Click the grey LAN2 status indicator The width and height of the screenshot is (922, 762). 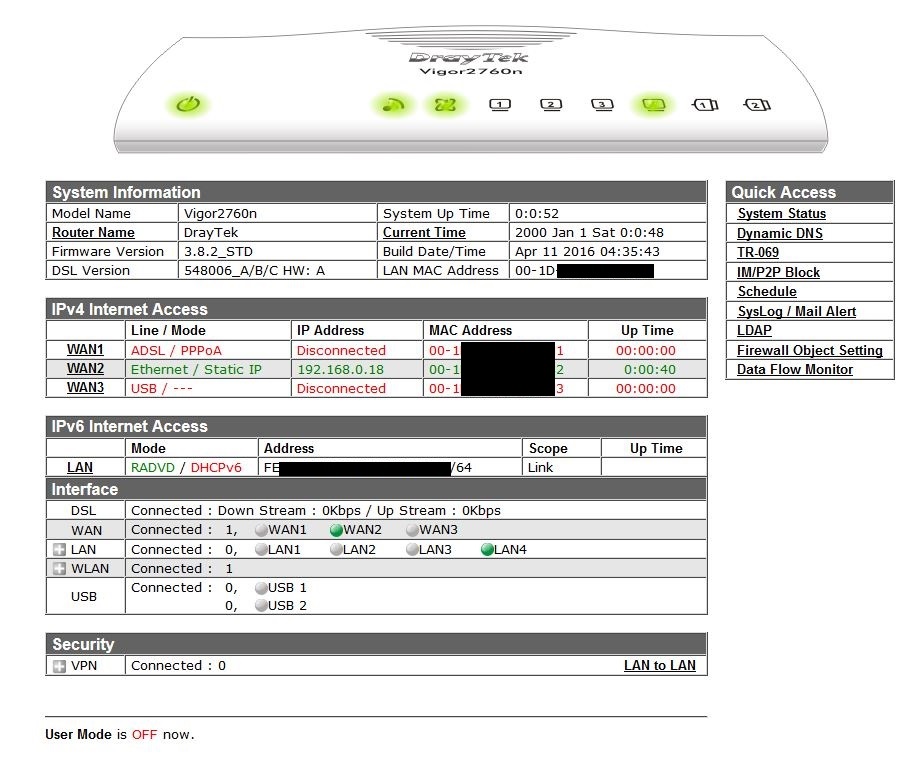click(336, 550)
